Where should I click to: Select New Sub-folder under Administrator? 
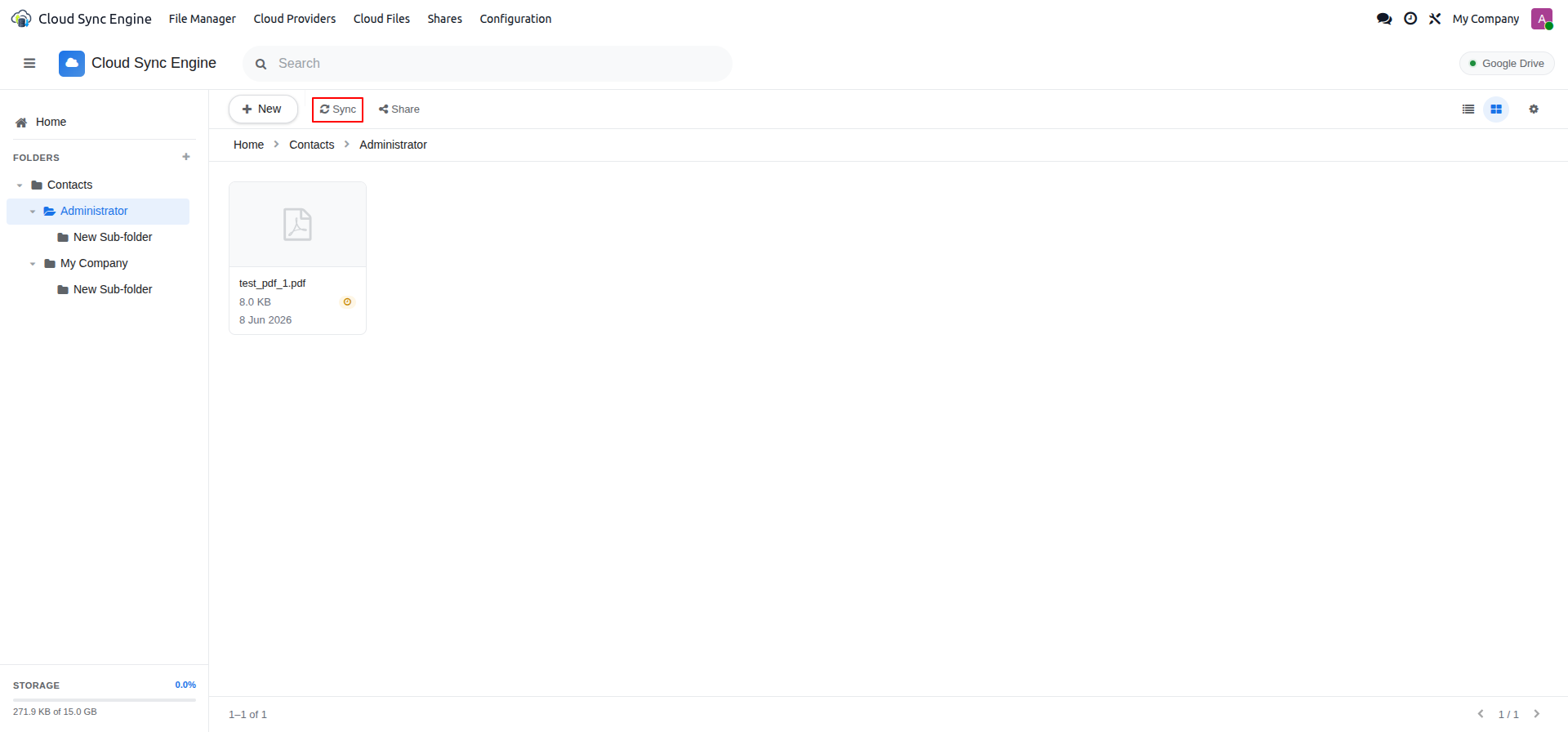(x=113, y=237)
